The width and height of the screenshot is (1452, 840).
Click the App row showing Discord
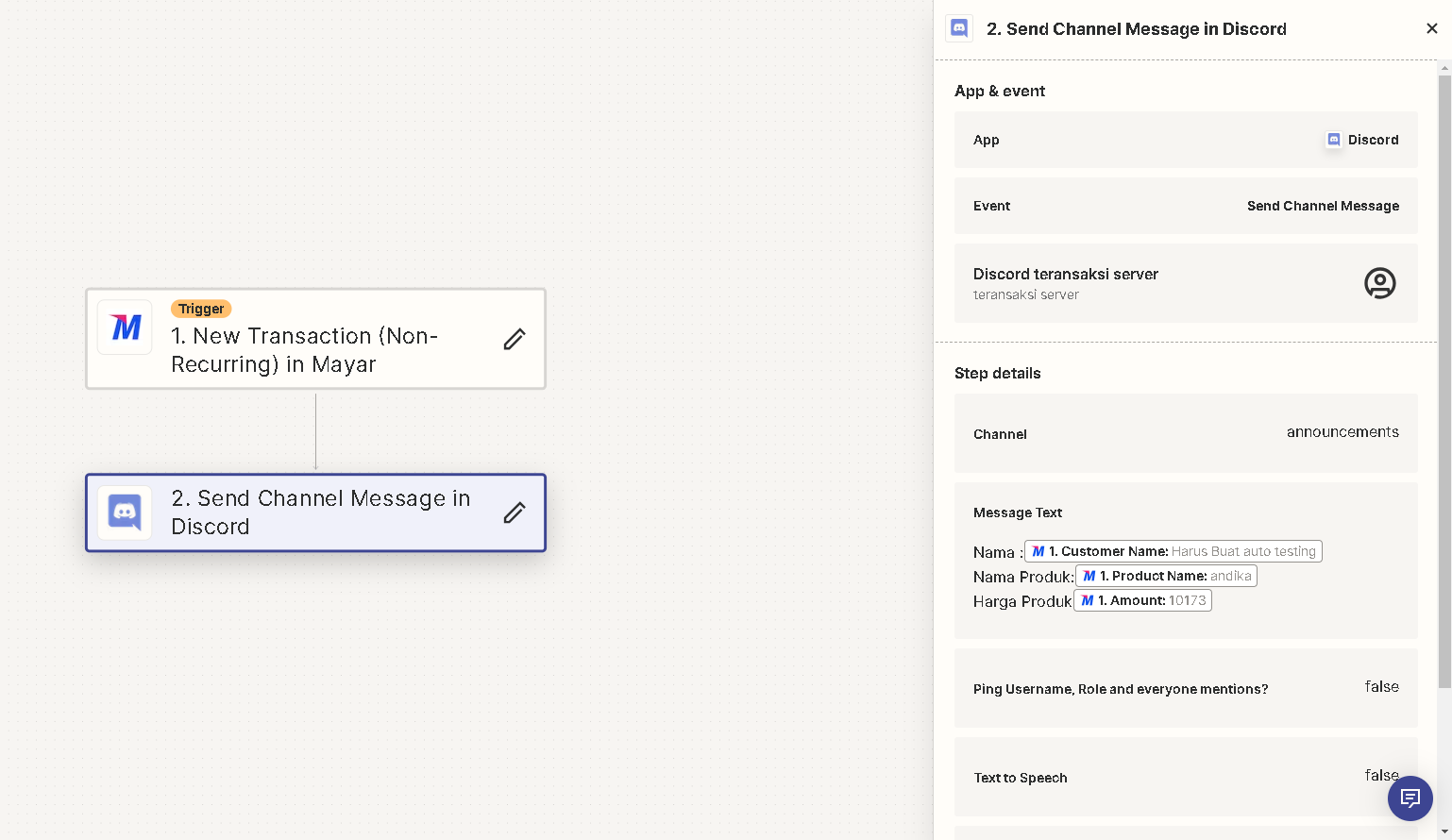[1186, 140]
